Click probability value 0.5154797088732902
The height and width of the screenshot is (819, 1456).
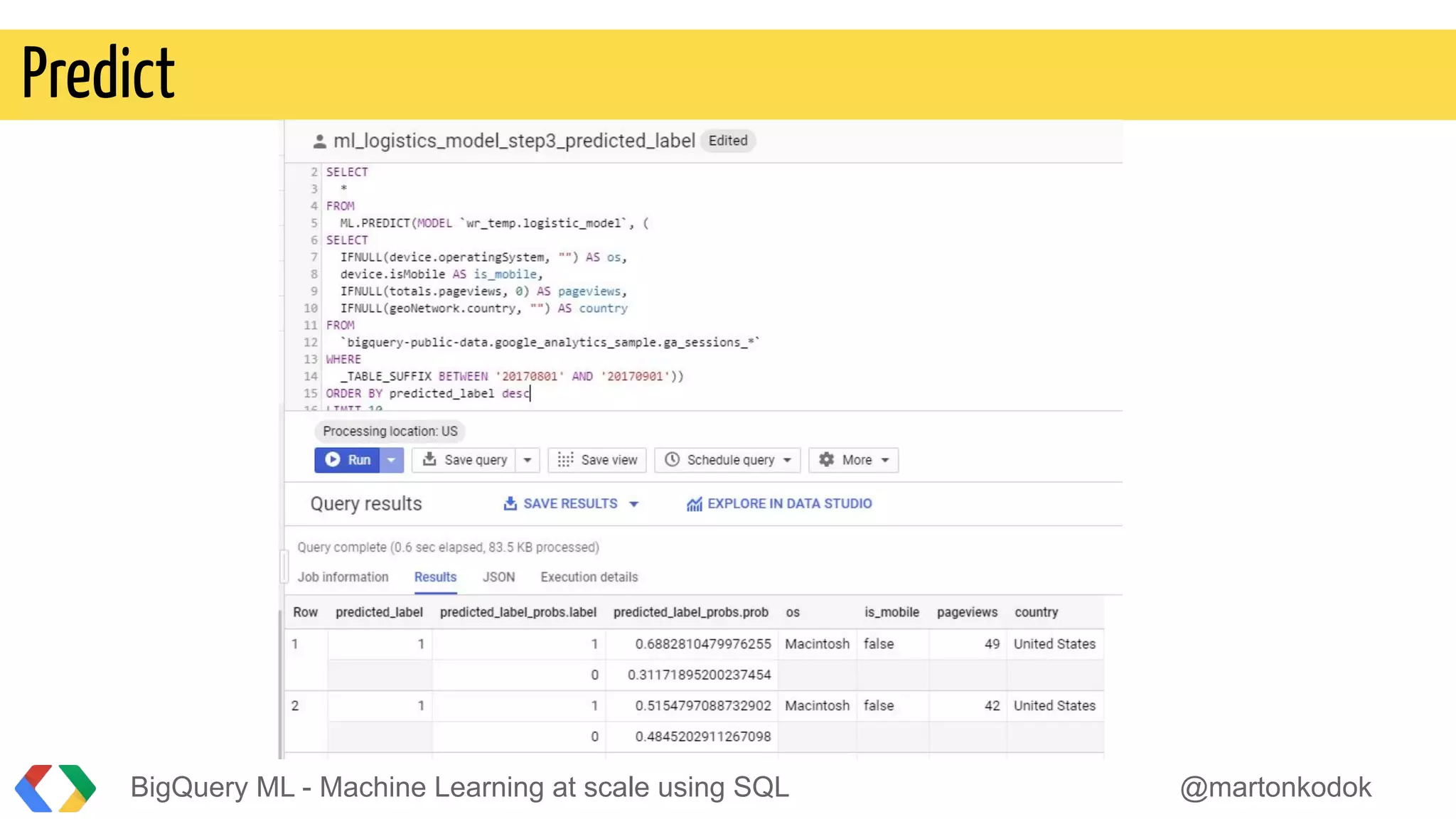[702, 706]
